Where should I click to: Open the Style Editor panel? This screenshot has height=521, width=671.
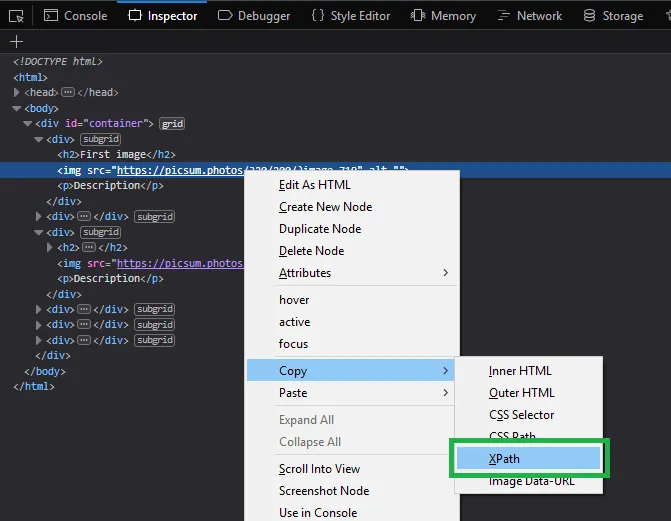click(350, 16)
